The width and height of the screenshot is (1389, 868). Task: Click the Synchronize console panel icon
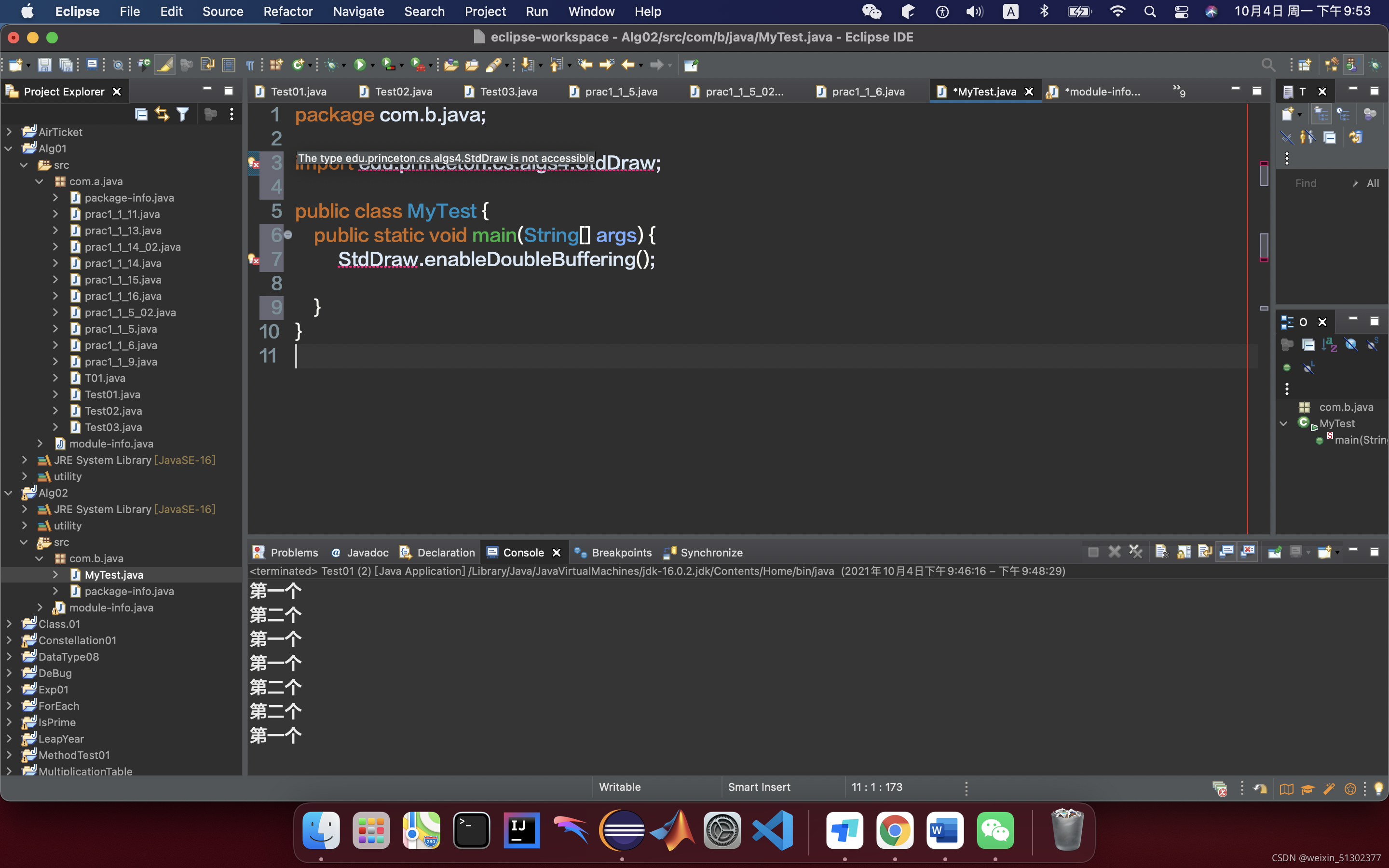(x=671, y=552)
